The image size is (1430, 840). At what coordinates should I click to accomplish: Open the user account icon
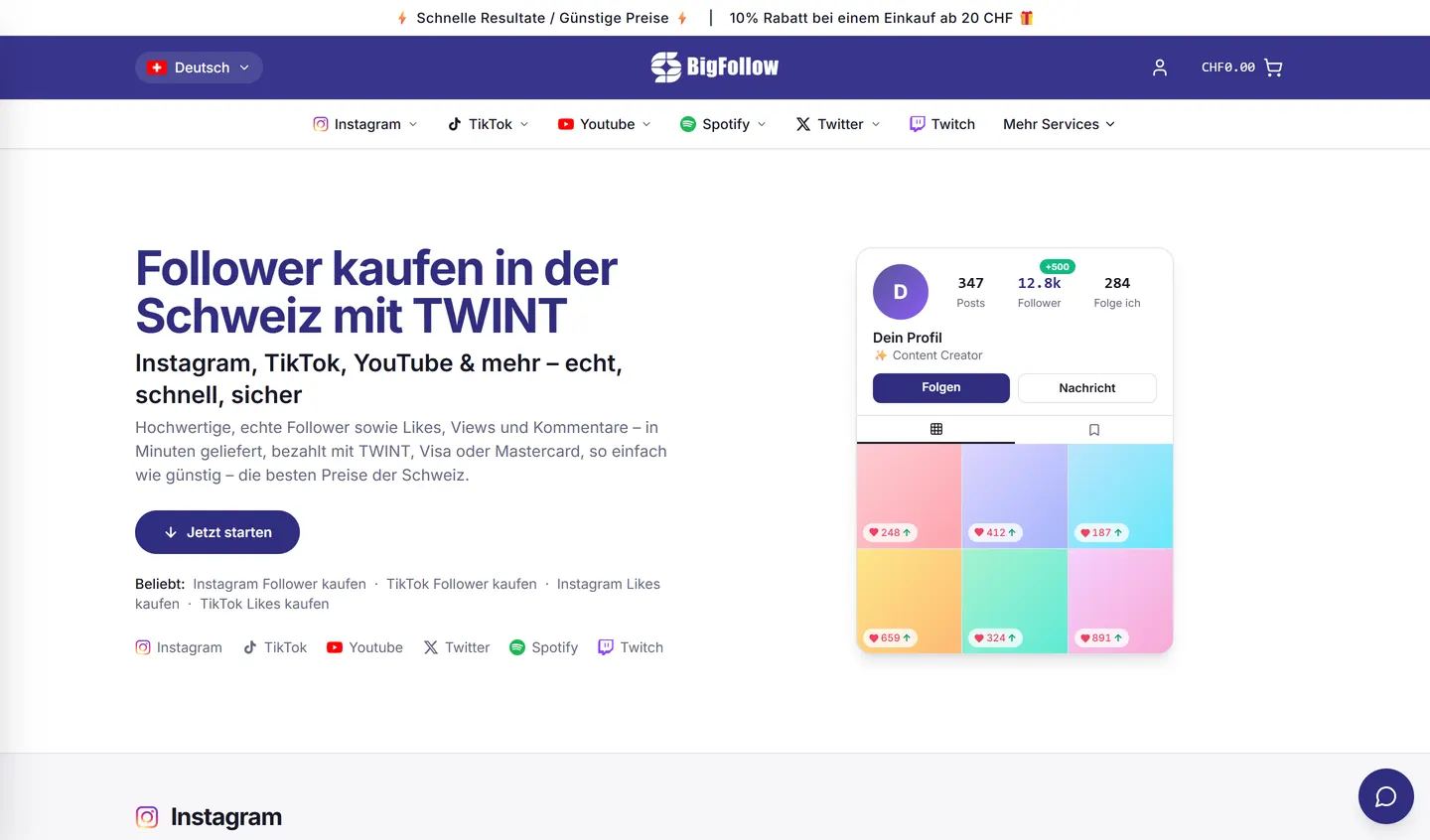(1159, 68)
